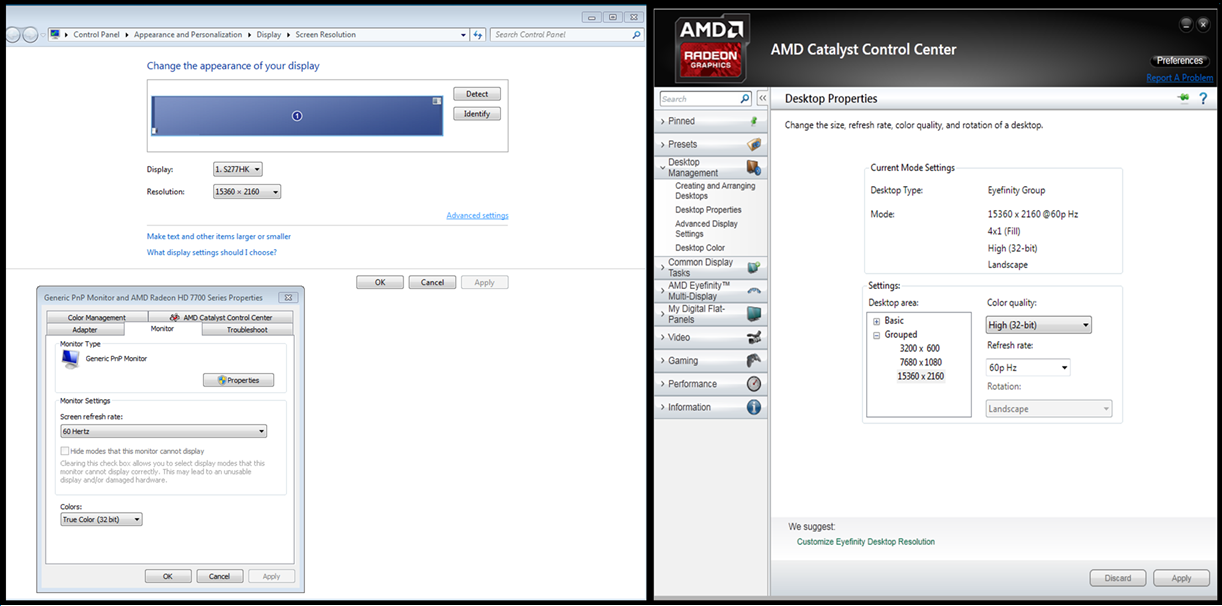Open the Advanced settings link
This screenshot has height=606, width=1222.
click(x=477, y=215)
